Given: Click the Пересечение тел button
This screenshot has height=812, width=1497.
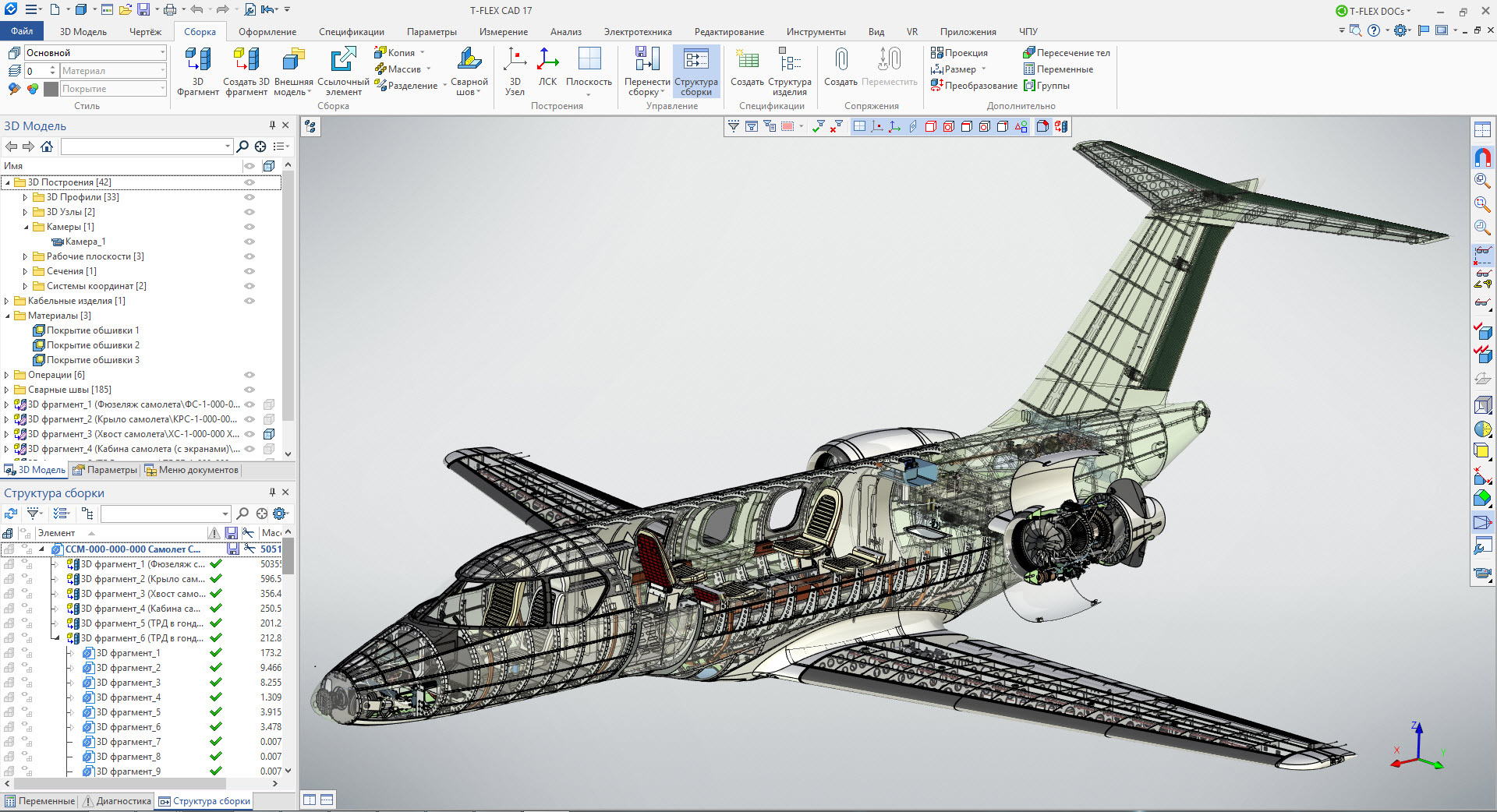Looking at the screenshot, I should 1067,53.
